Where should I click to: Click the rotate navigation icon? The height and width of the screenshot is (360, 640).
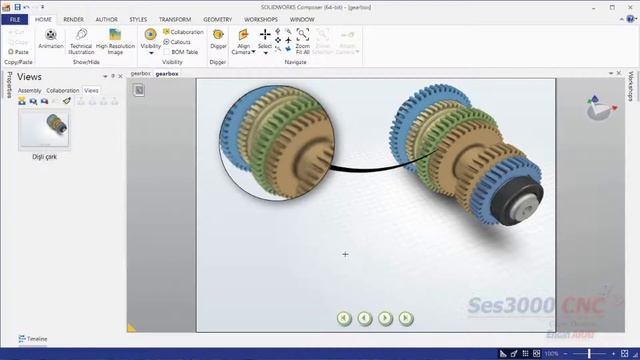[278, 31]
